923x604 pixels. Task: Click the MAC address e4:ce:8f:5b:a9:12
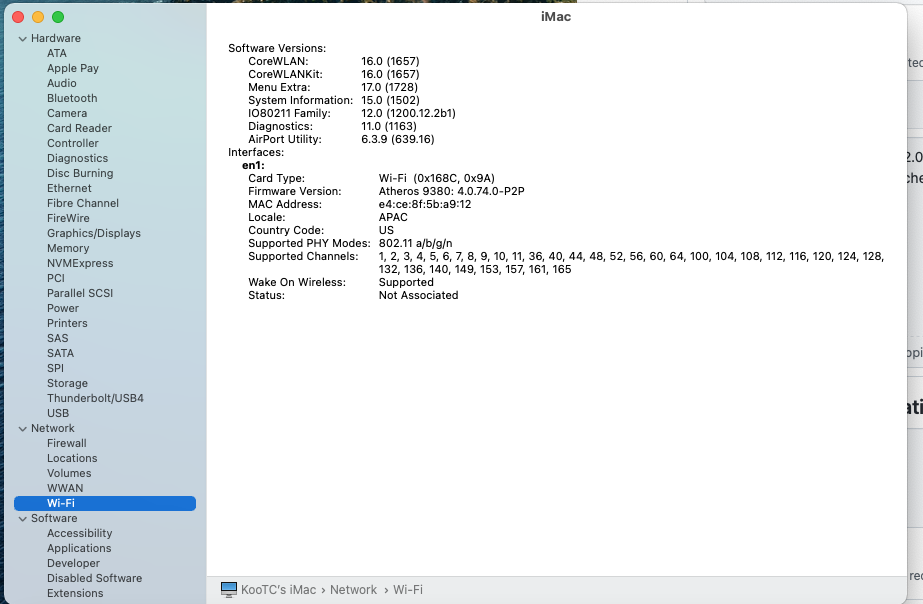coord(425,204)
